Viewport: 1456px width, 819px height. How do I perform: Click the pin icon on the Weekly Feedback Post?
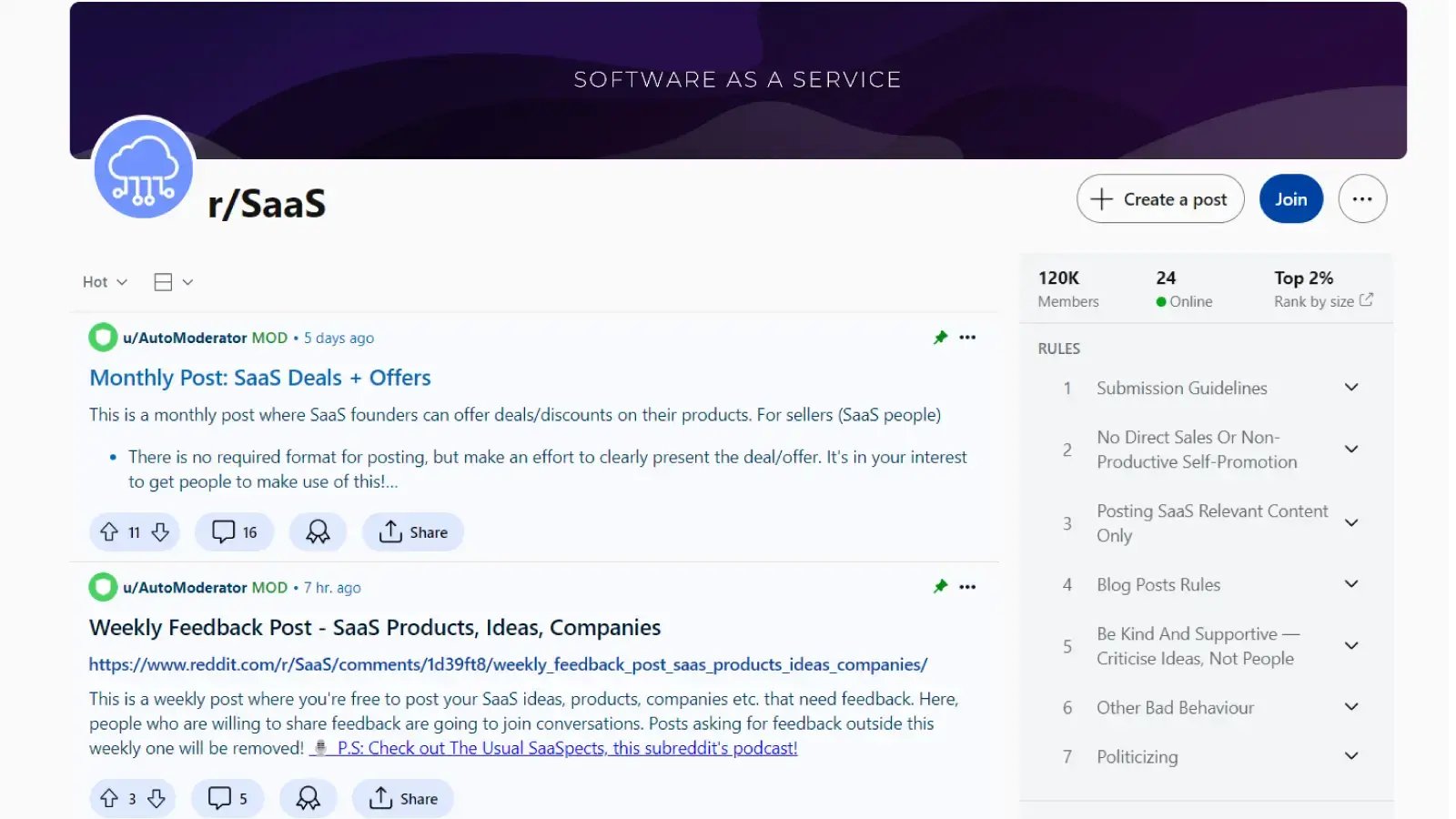coord(941,587)
